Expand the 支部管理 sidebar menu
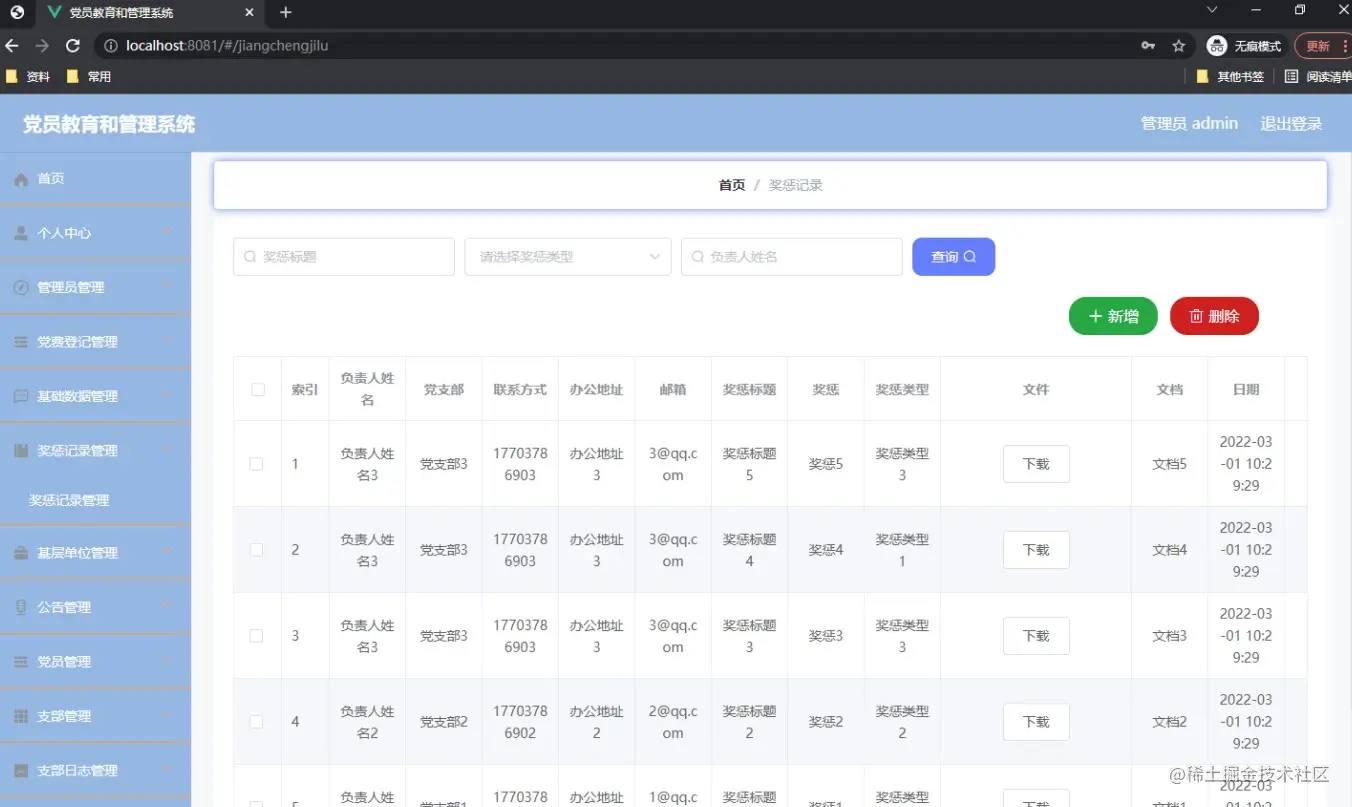This screenshot has width=1352, height=807. 95,716
